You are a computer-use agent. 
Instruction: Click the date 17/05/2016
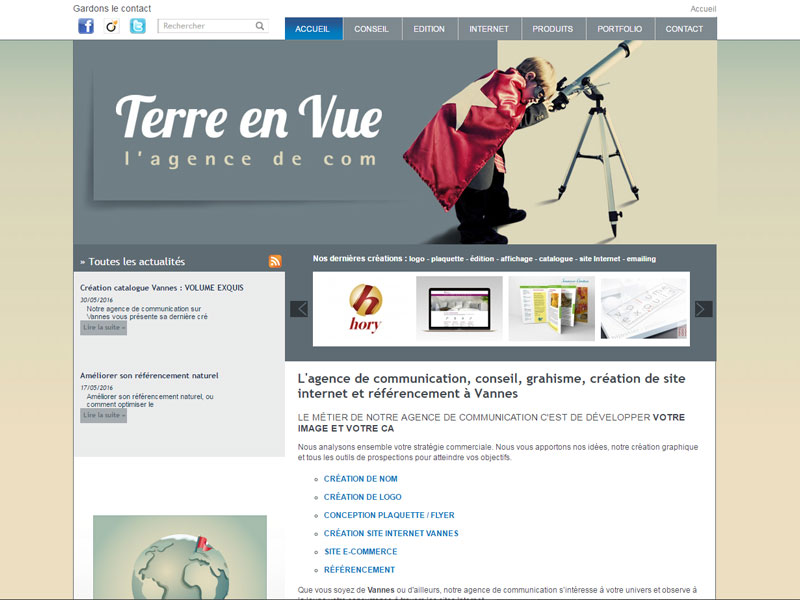pos(96,388)
